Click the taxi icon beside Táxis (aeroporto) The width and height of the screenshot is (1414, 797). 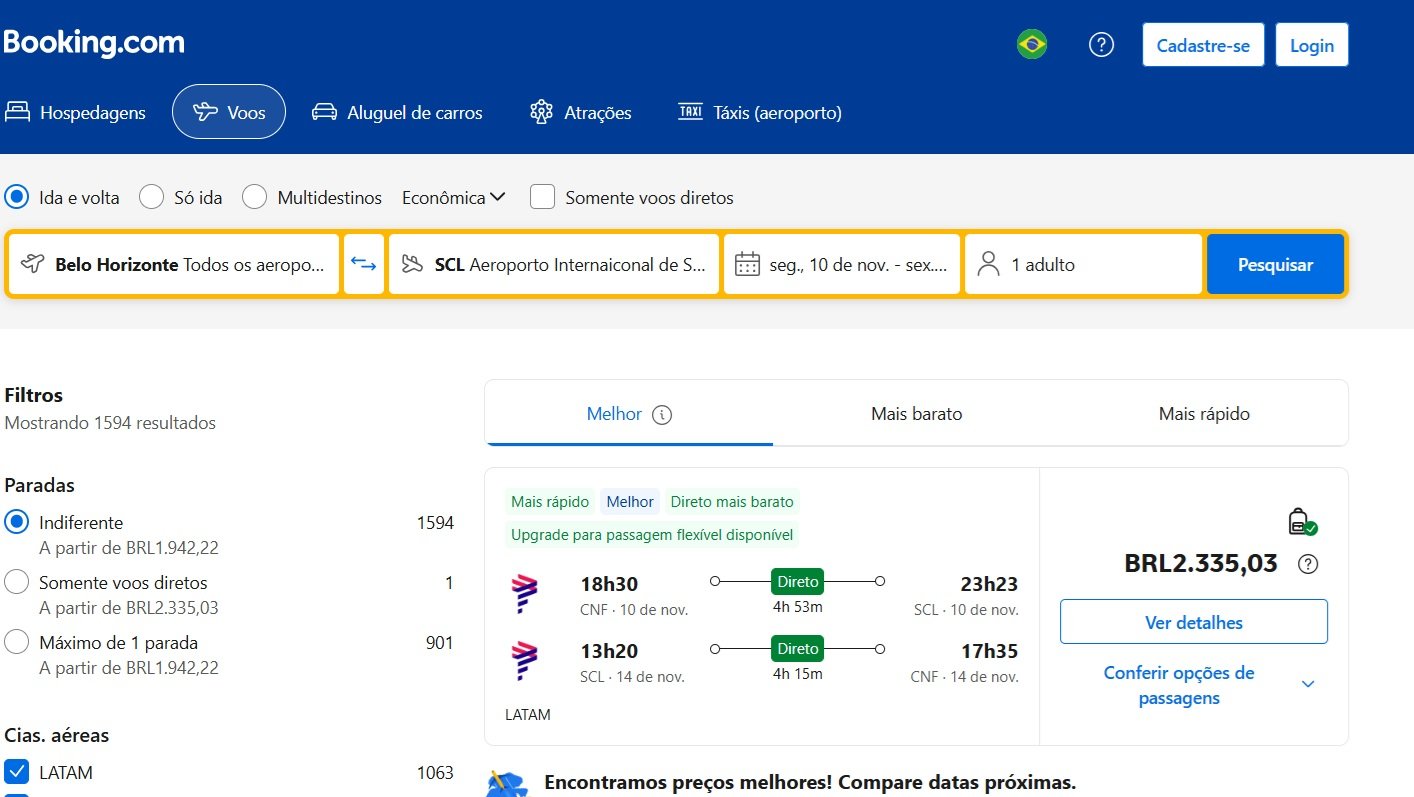pos(690,111)
